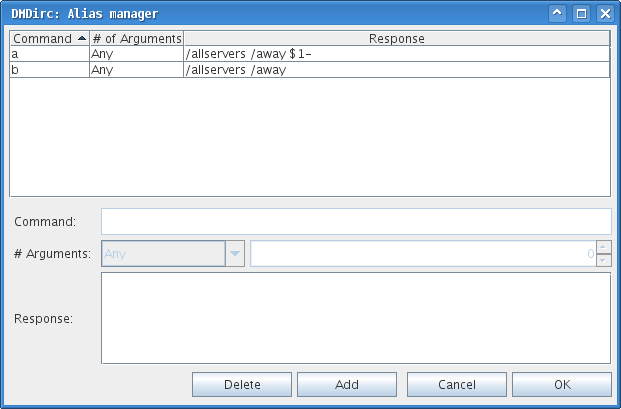The image size is (621, 409).
Task: Focus the Command text field
Action: pyautogui.click(x=356, y=222)
